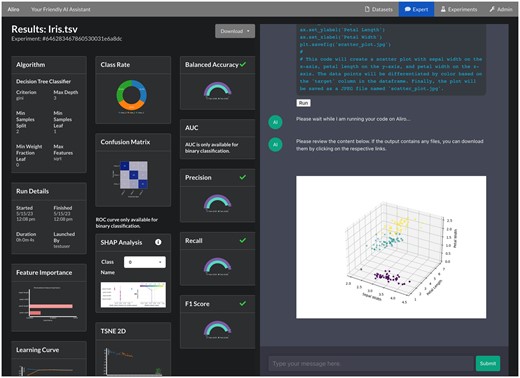Click the Algorithm panel header

(x=49, y=65)
